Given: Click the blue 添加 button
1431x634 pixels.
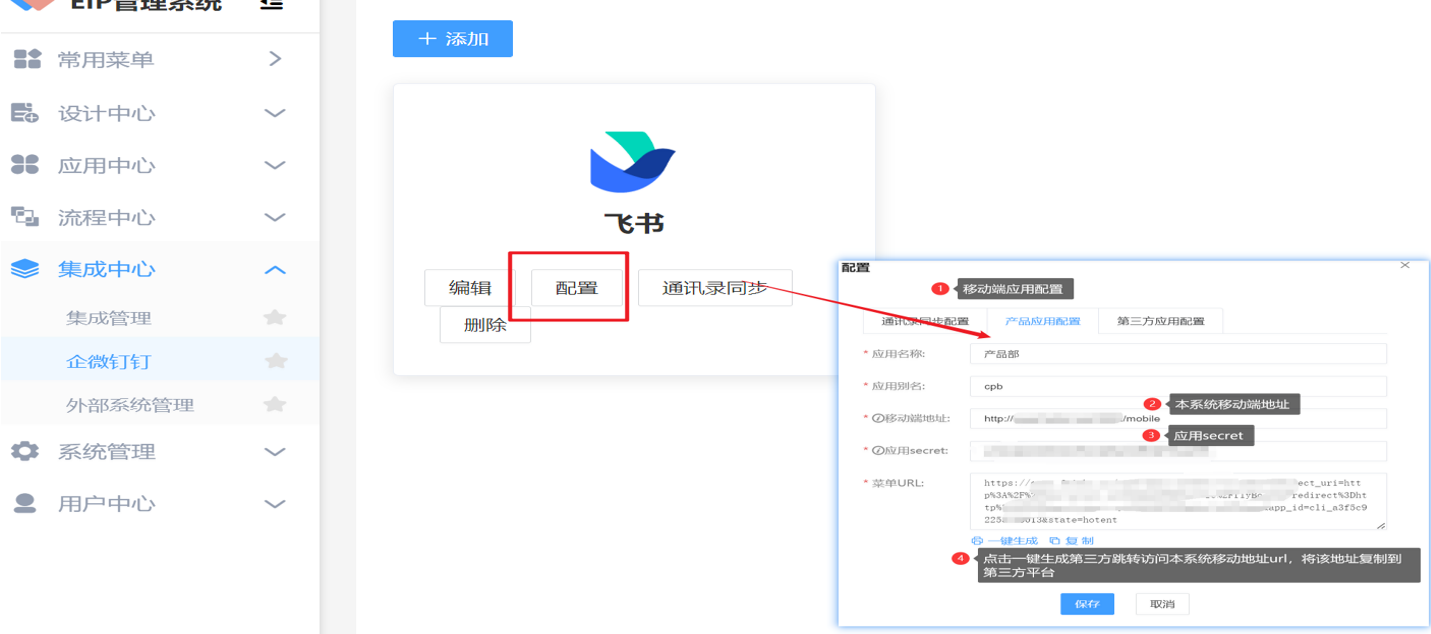Looking at the screenshot, I should tap(453, 39).
